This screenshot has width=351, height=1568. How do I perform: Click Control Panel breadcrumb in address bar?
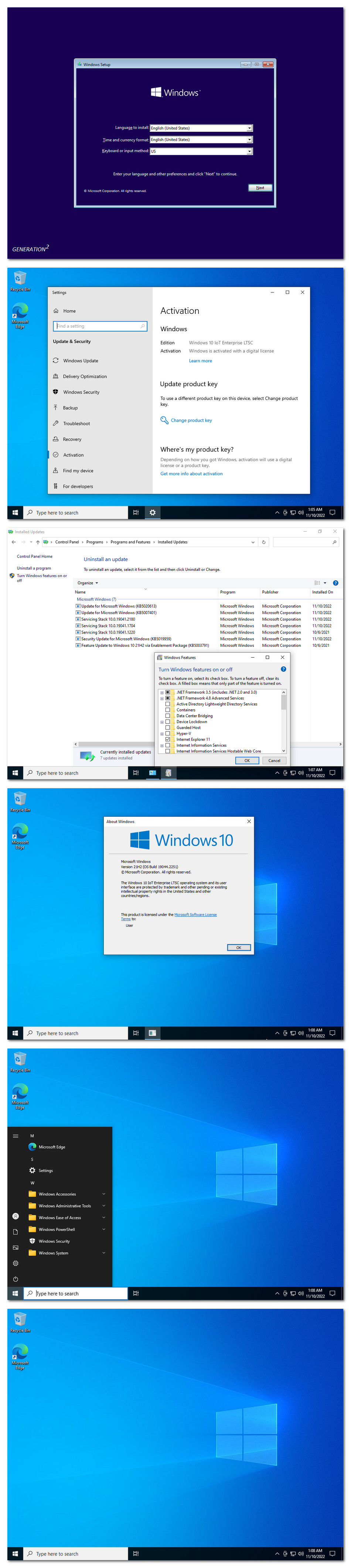[x=67, y=542]
